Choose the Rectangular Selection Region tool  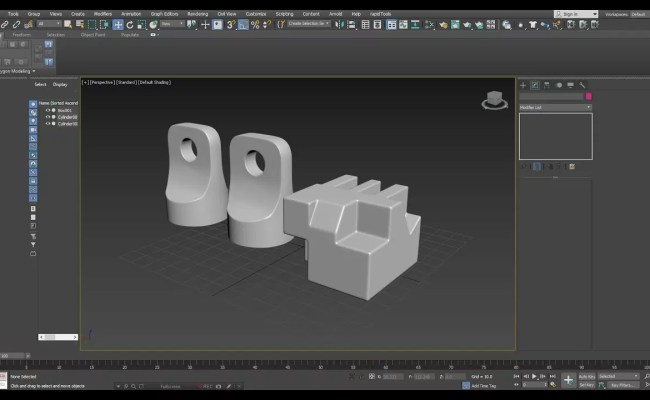point(92,25)
